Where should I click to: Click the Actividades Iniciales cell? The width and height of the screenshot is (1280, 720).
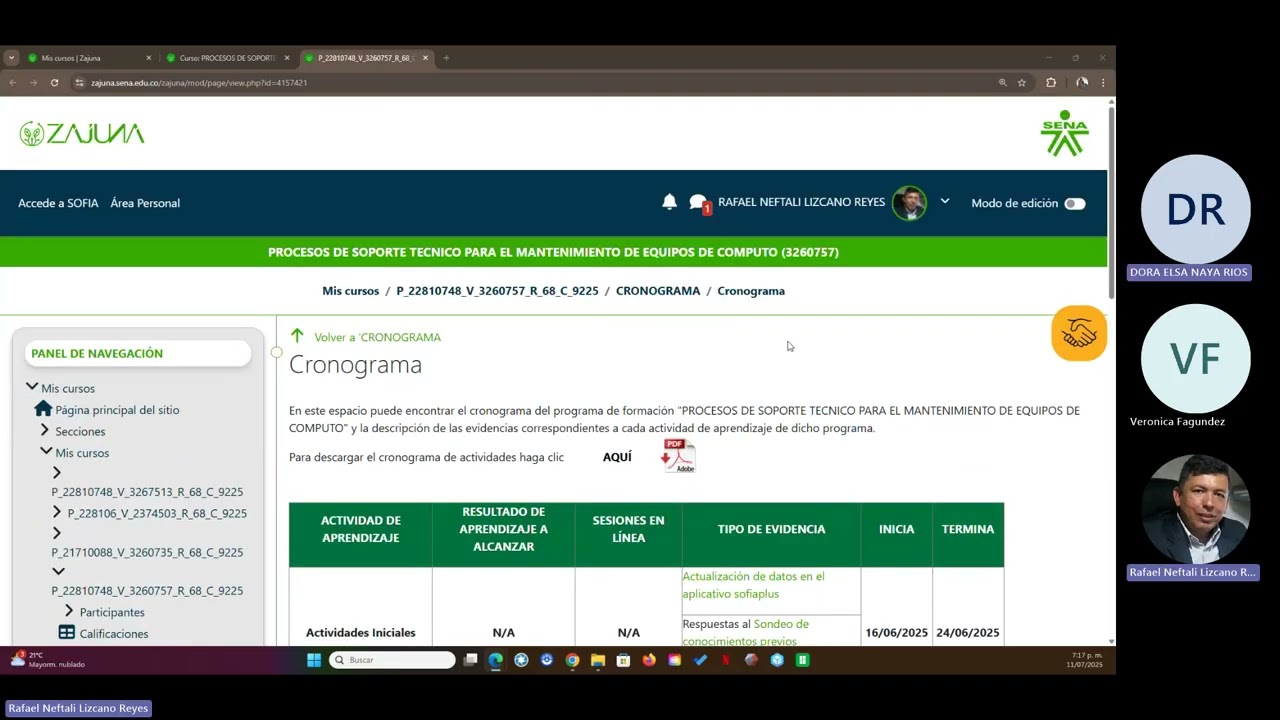360,633
